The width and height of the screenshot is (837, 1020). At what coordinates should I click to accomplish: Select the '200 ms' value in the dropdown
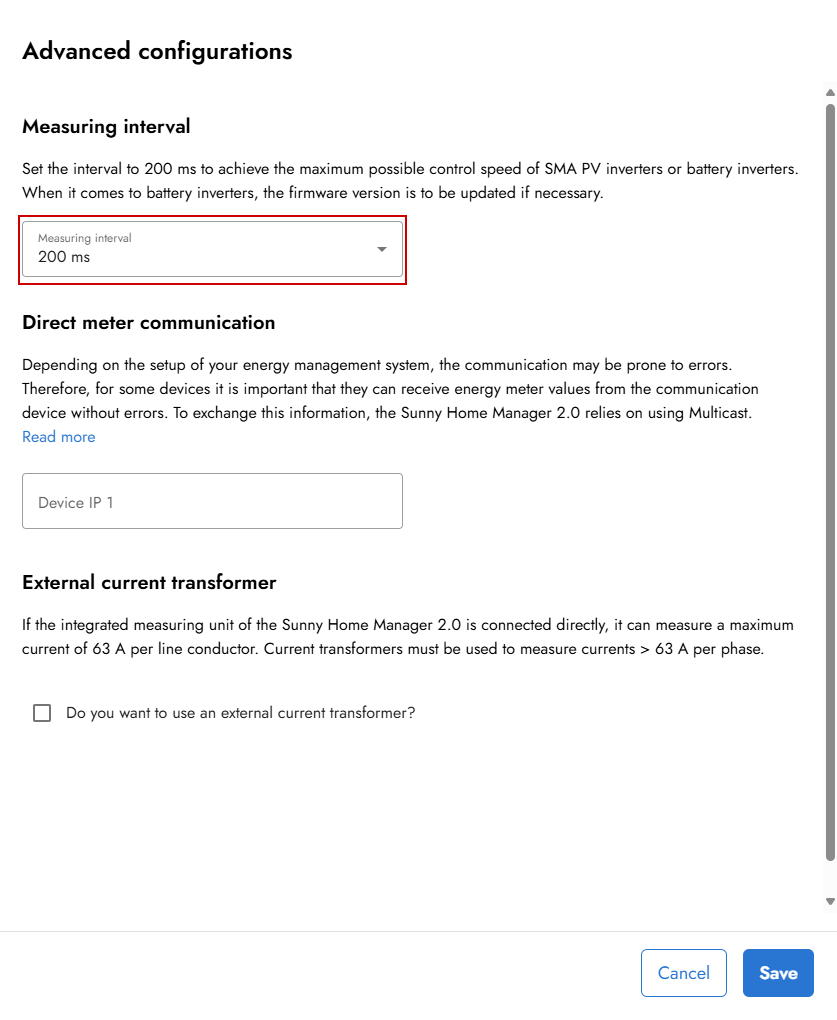click(64, 257)
